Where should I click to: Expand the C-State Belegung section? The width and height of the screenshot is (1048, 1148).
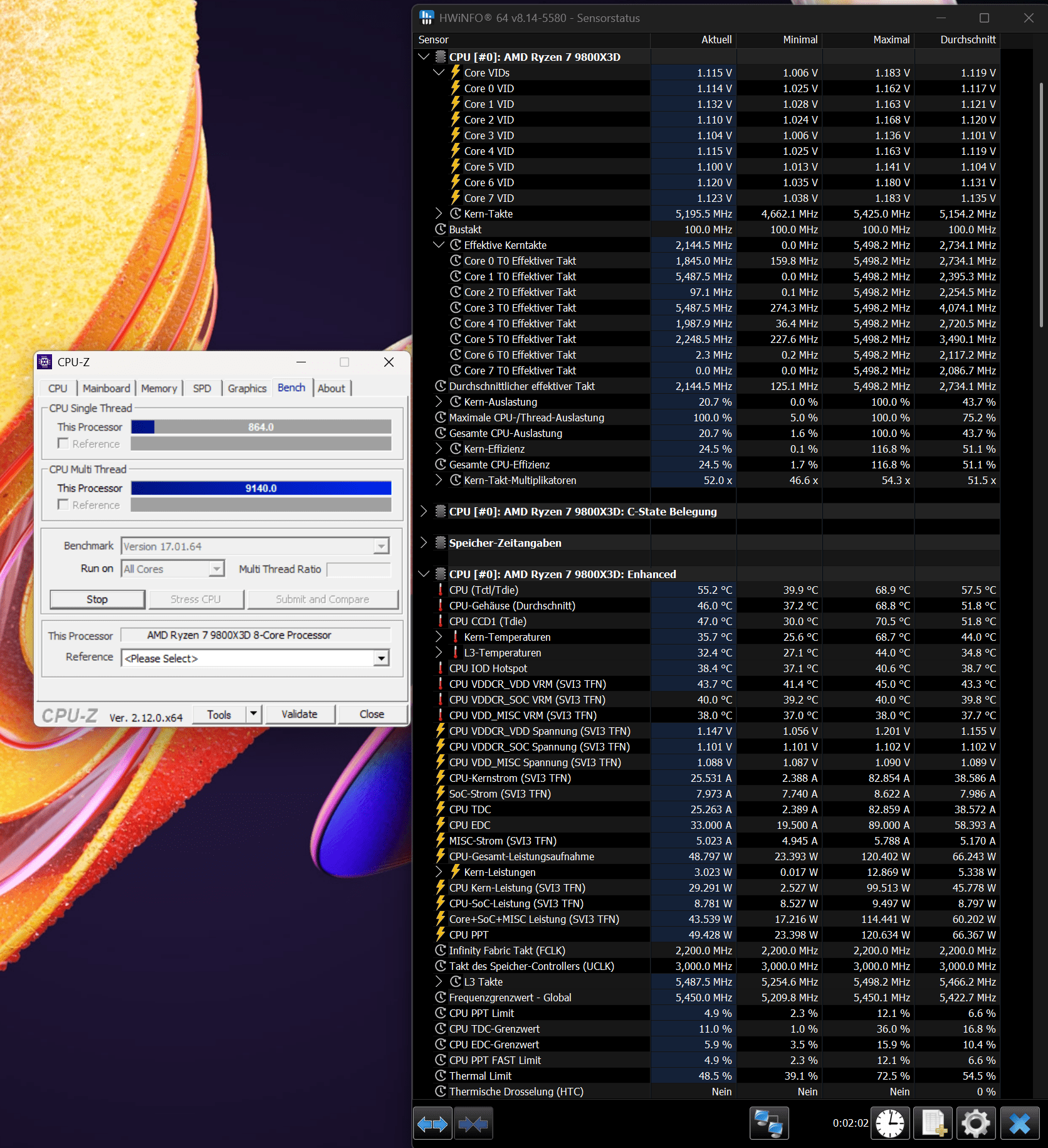(424, 512)
